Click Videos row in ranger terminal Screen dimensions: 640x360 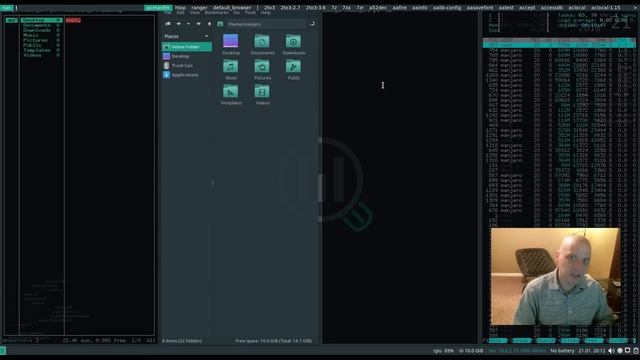click(42, 55)
